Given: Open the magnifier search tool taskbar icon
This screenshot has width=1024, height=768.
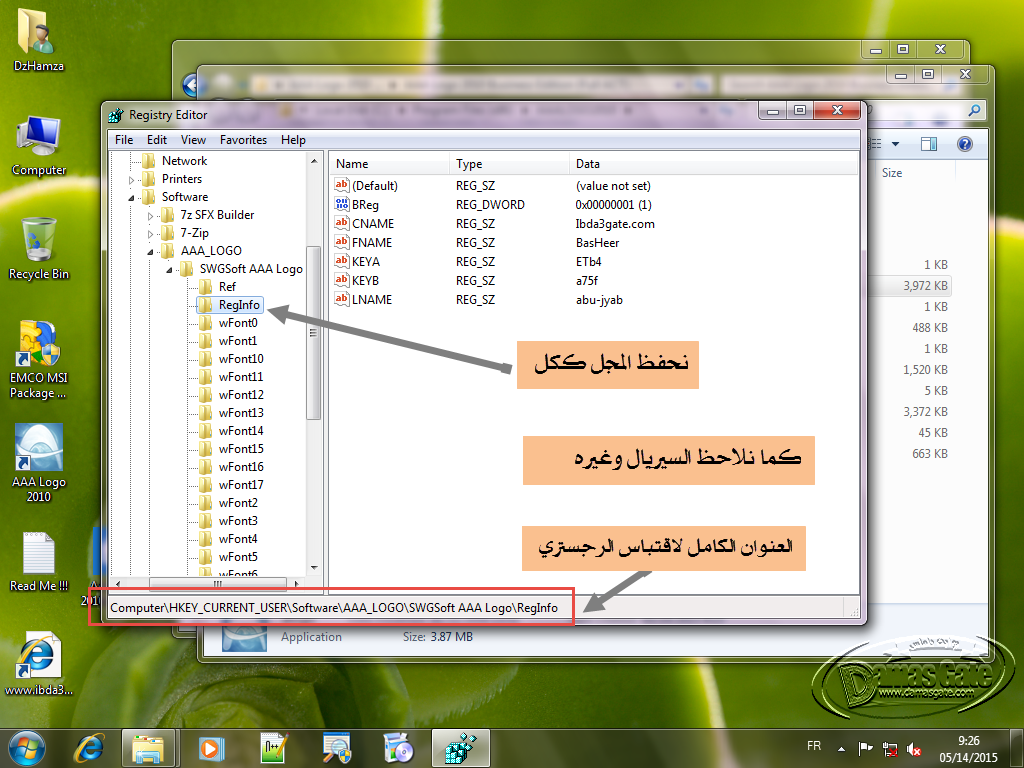Looking at the screenshot, I should (336, 748).
